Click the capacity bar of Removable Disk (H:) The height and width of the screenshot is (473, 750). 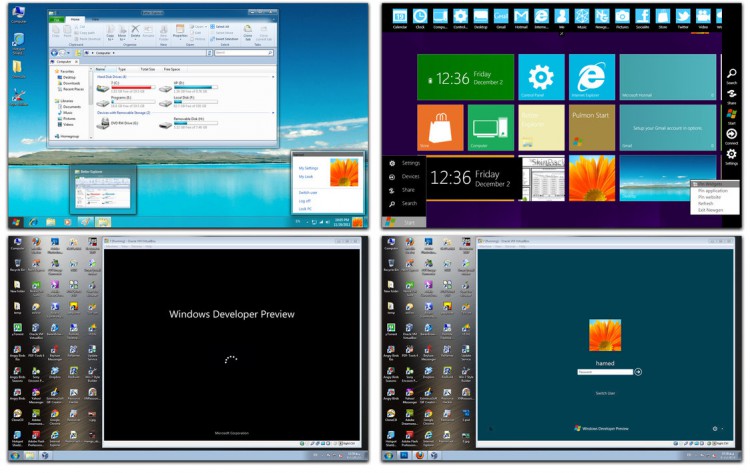(x=196, y=123)
